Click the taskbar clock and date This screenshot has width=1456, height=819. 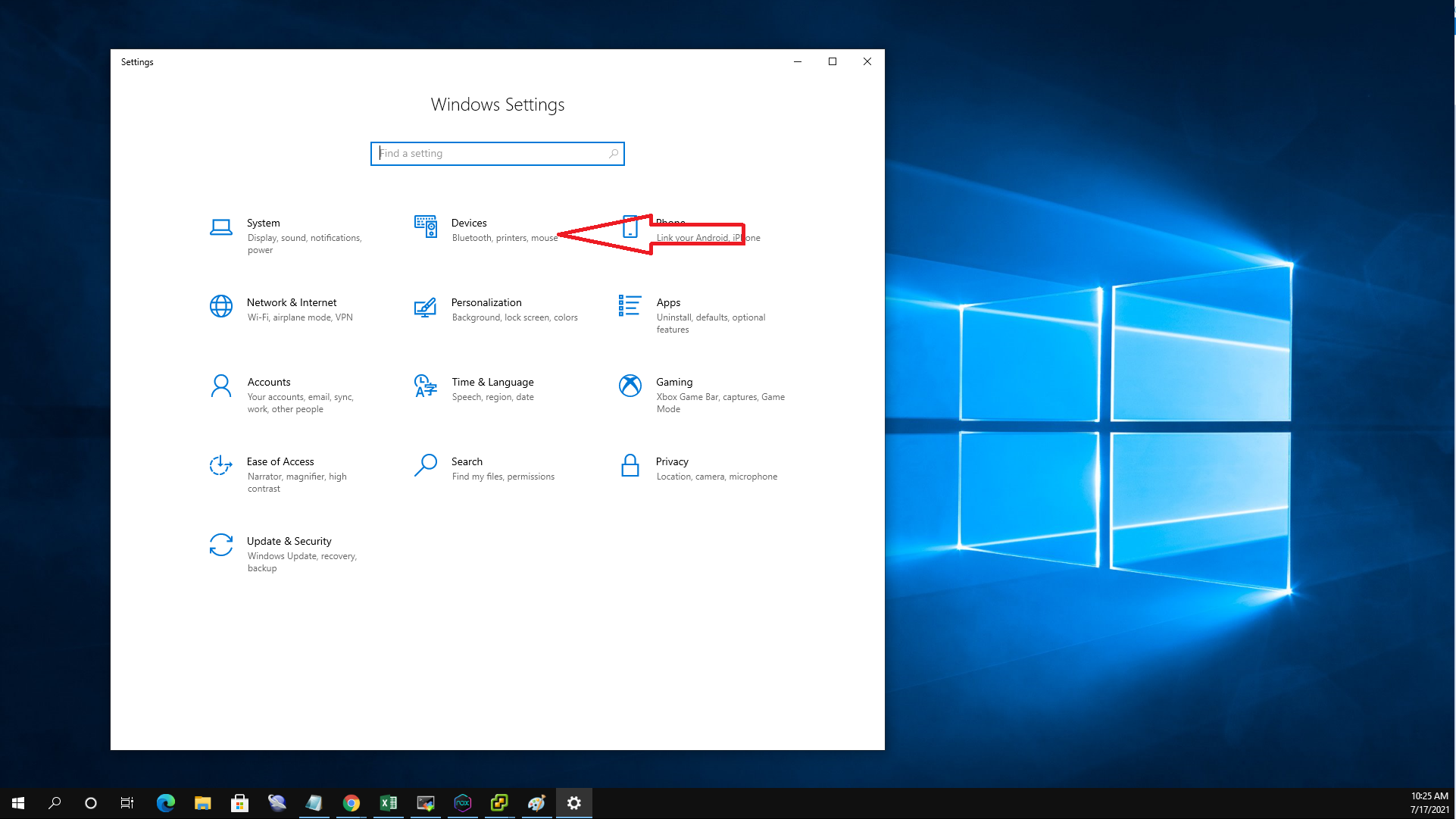coord(1429,803)
